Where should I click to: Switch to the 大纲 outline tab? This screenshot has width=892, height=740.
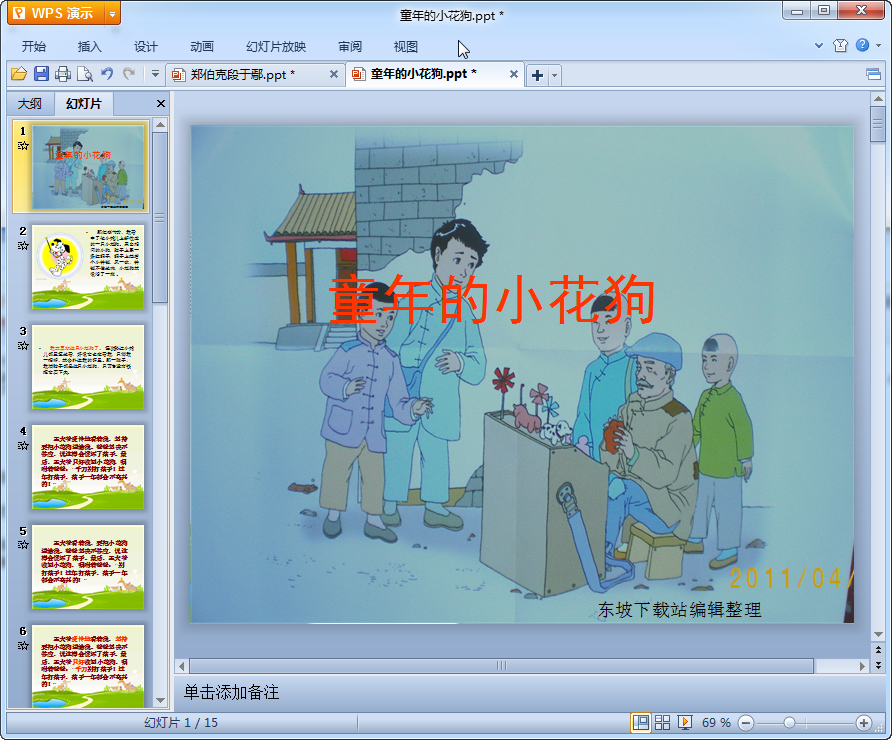point(30,103)
